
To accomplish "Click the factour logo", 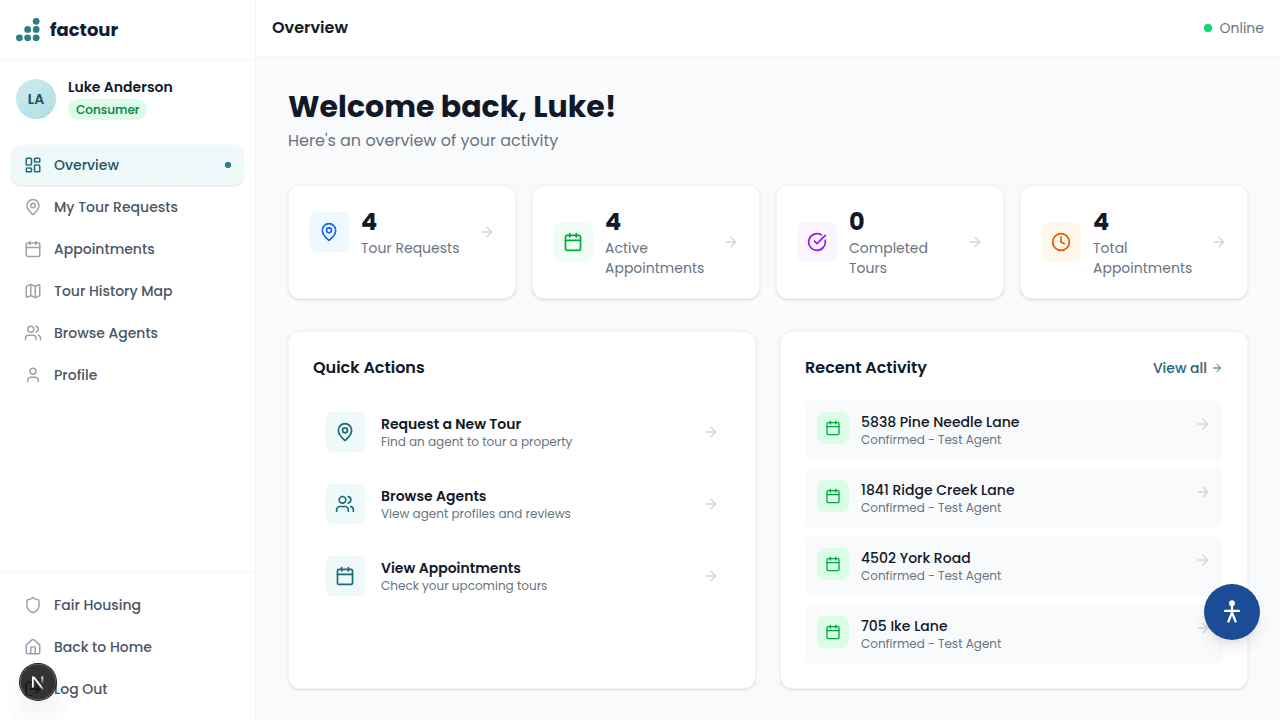I will click(66, 29).
